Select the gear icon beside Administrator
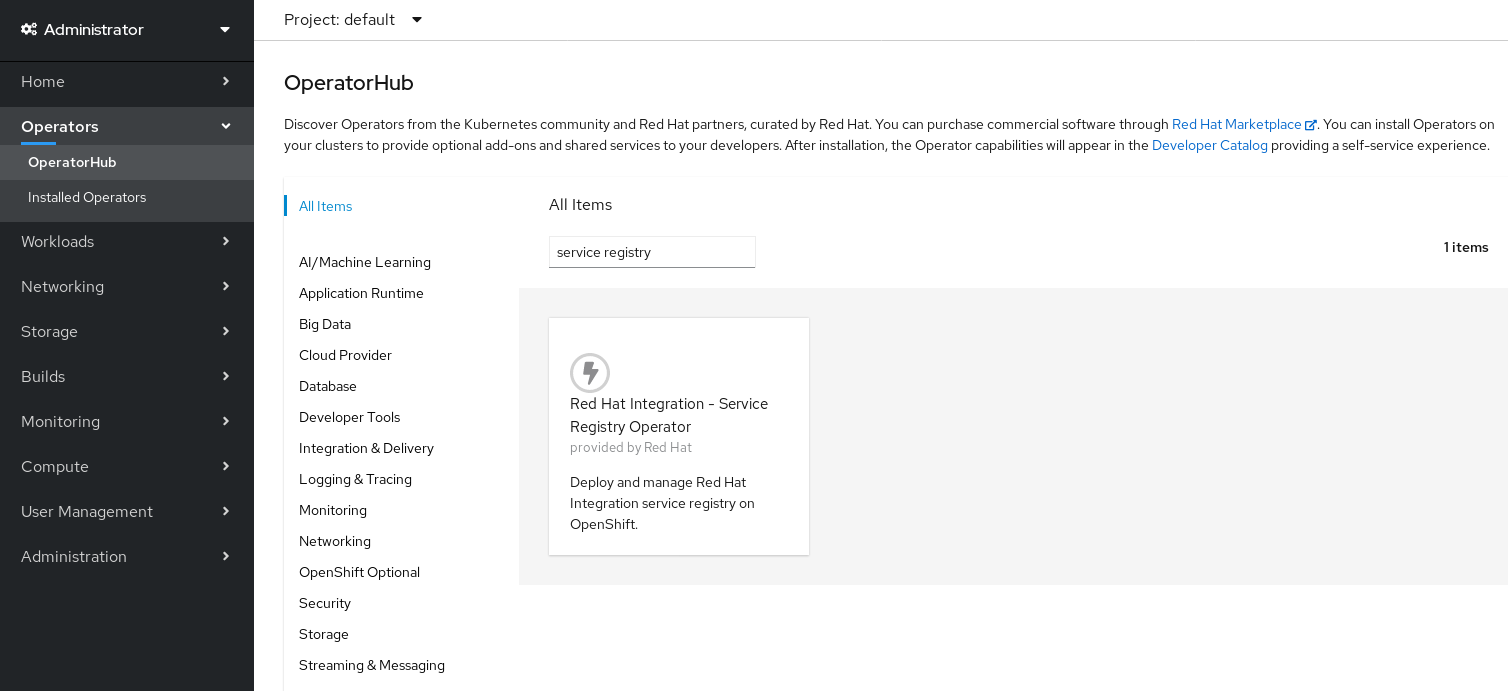Screen dimensions: 1508x691 tap(30, 29)
